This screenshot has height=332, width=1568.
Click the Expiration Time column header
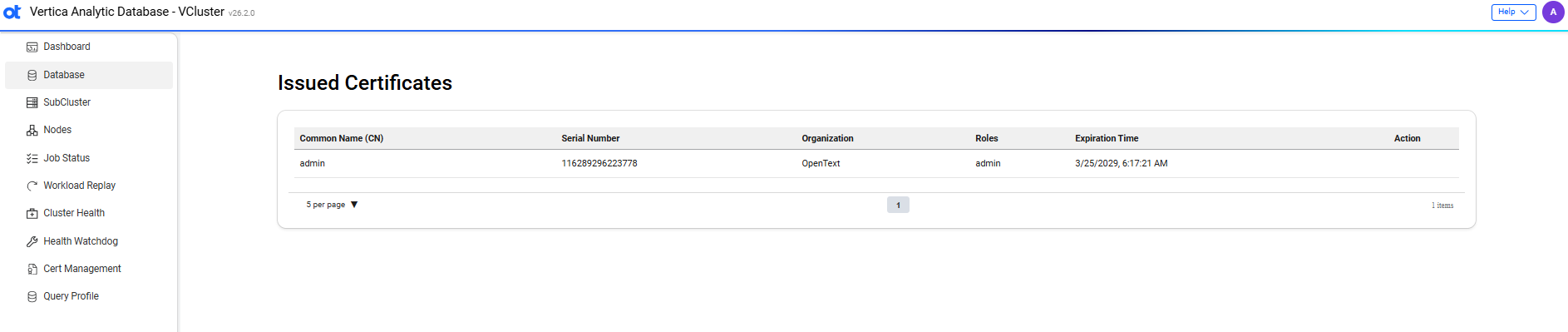click(1107, 138)
